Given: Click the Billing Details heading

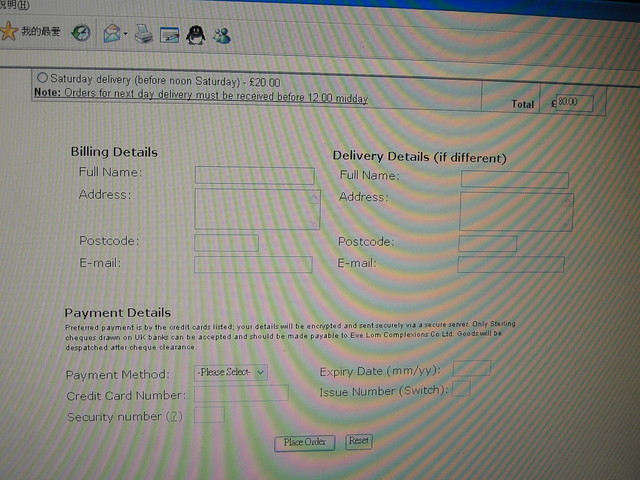Looking at the screenshot, I should (114, 152).
